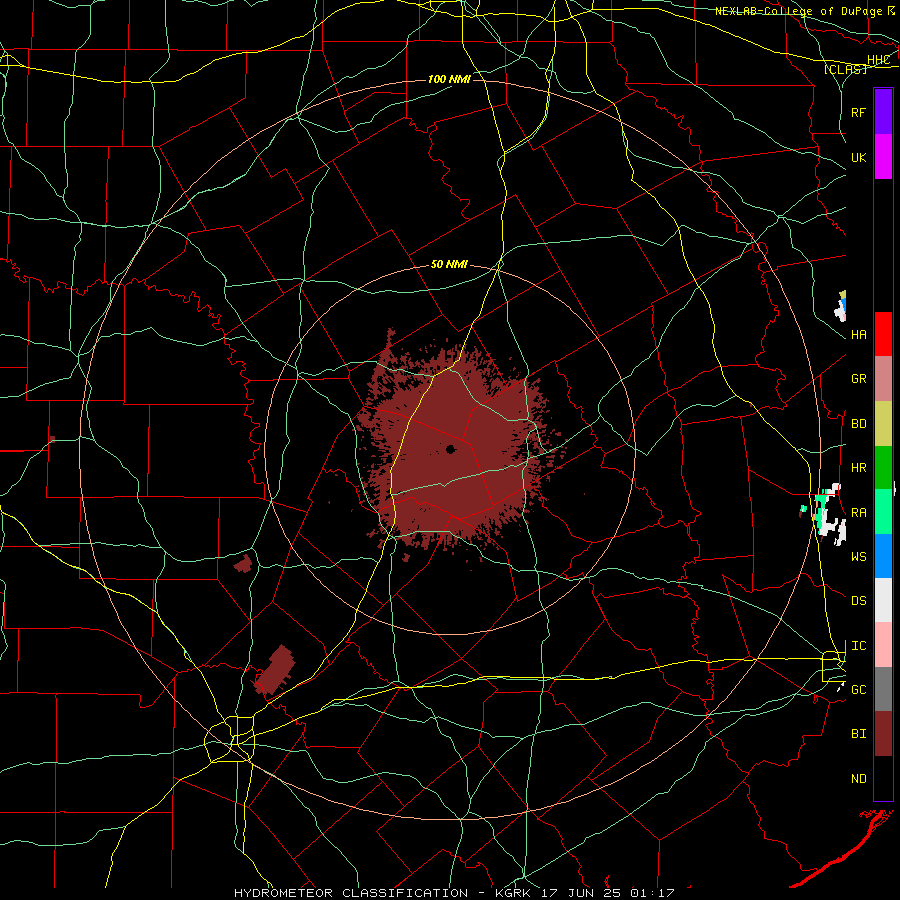
Task: Click the WS legend label
Action: (x=858, y=557)
